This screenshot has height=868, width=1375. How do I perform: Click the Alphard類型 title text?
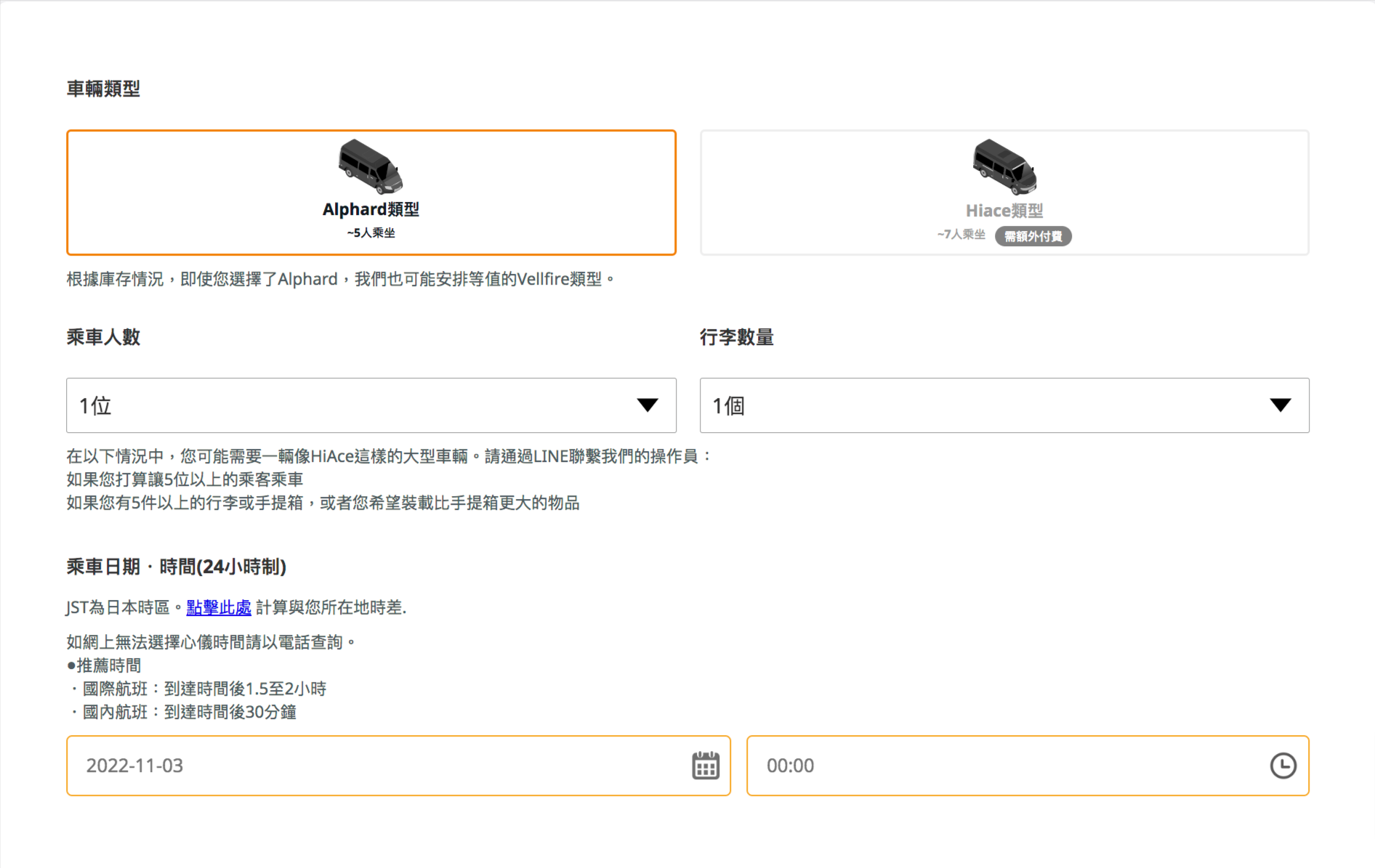(371, 209)
